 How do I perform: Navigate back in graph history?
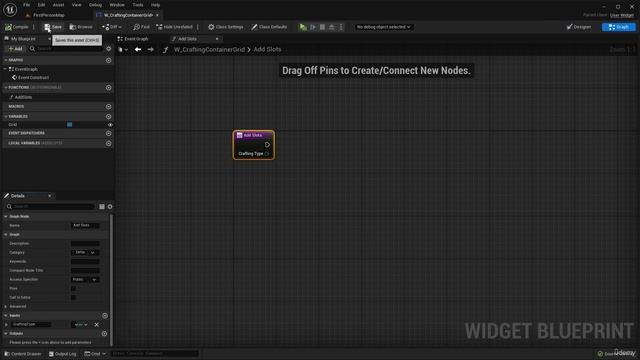(138, 49)
